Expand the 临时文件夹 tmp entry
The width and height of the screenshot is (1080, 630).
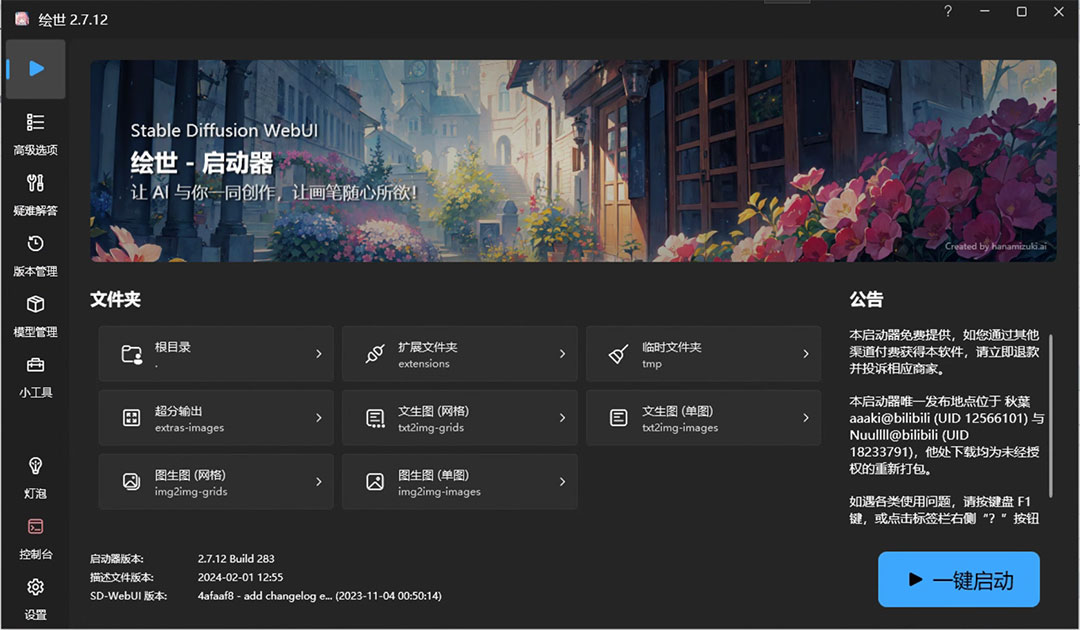[x=703, y=353]
